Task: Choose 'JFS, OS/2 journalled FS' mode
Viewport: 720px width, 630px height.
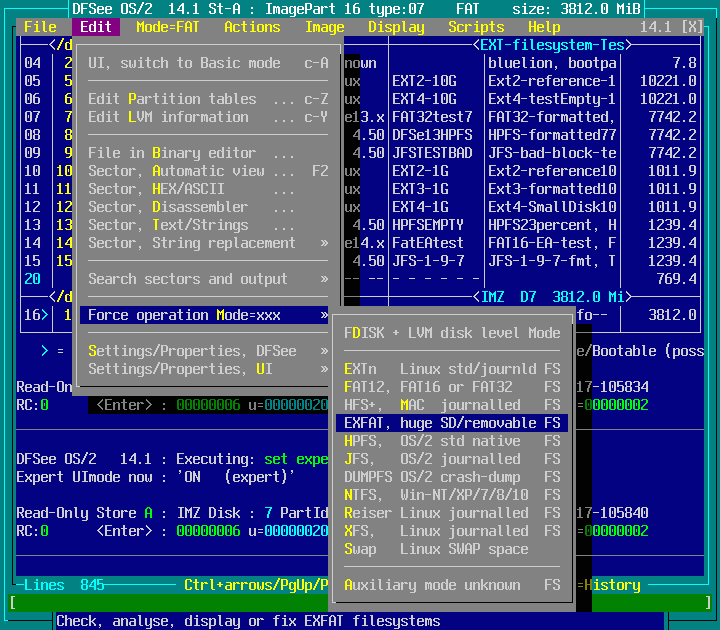Action: pos(452,459)
